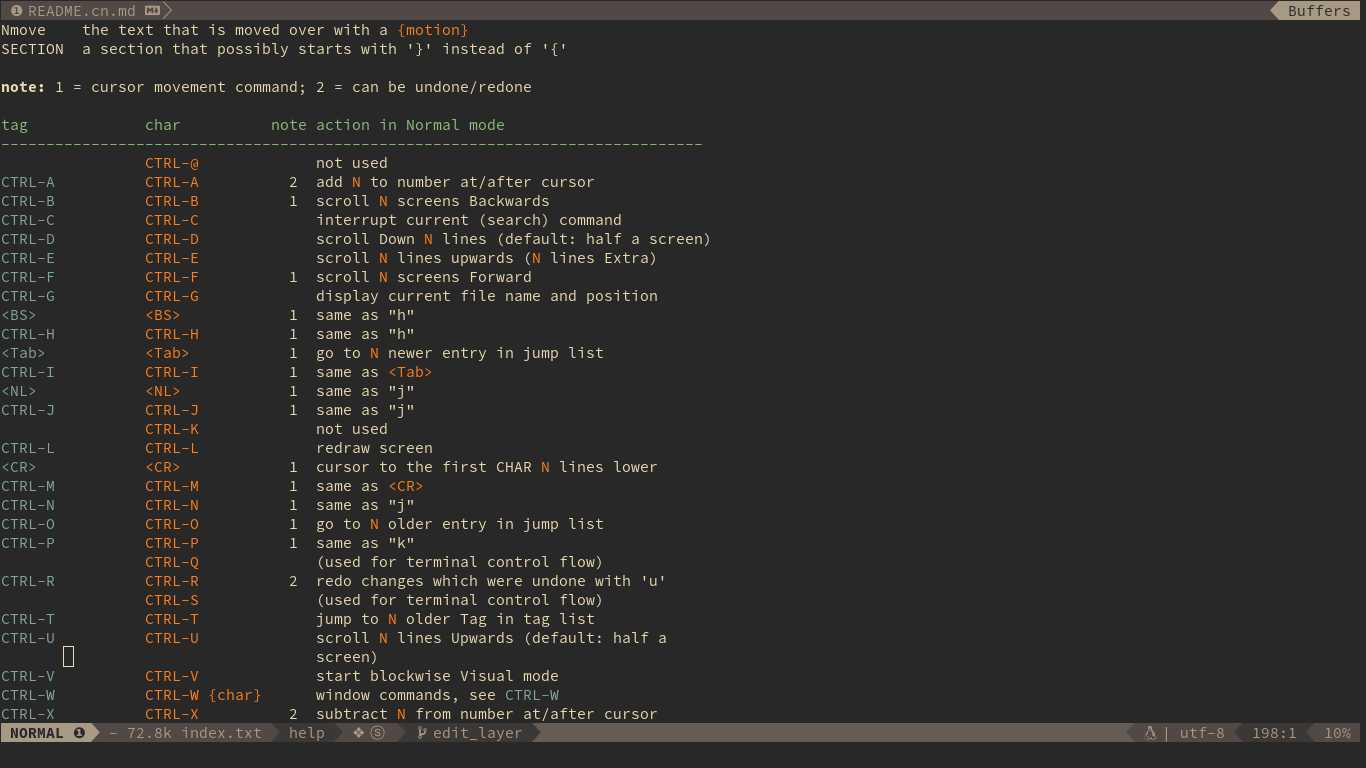Click the 'char' column header
This screenshot has width=1366, height=768.
click(x=163, y=125)
